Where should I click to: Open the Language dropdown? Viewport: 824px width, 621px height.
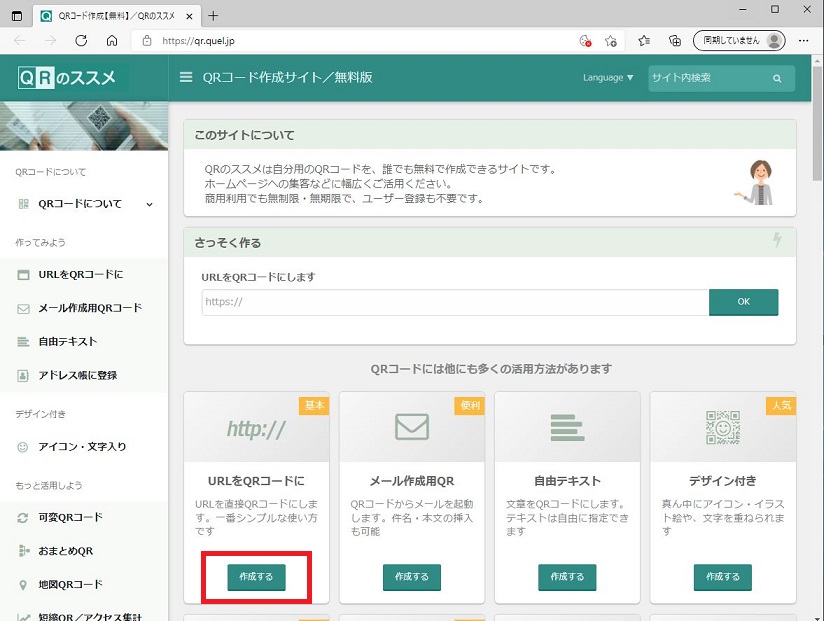(608, 78)
